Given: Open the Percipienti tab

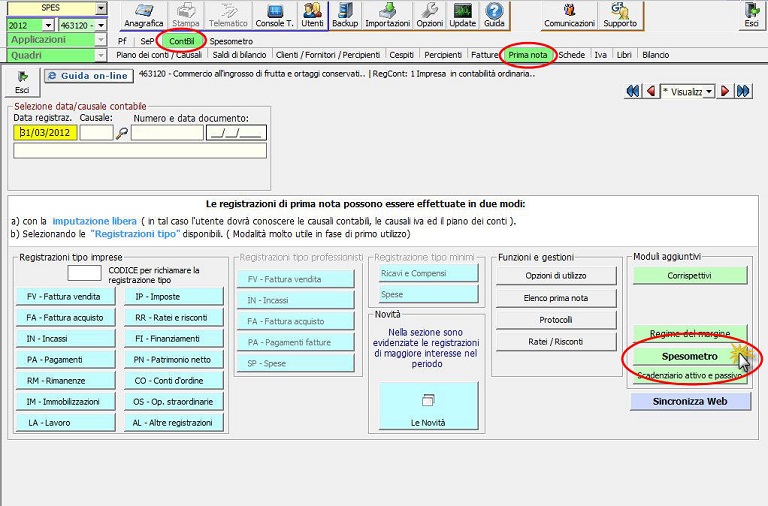Looking at the screenshot, I should point(443,55).
